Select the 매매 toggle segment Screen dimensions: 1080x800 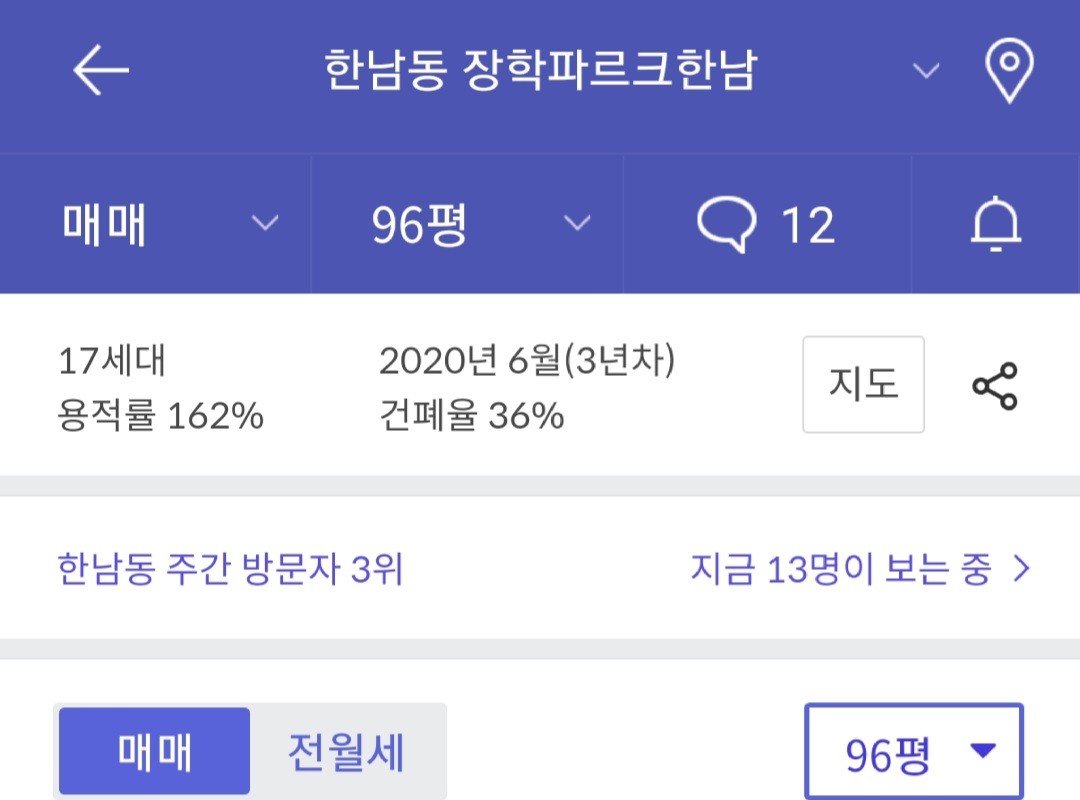point(154,752)
